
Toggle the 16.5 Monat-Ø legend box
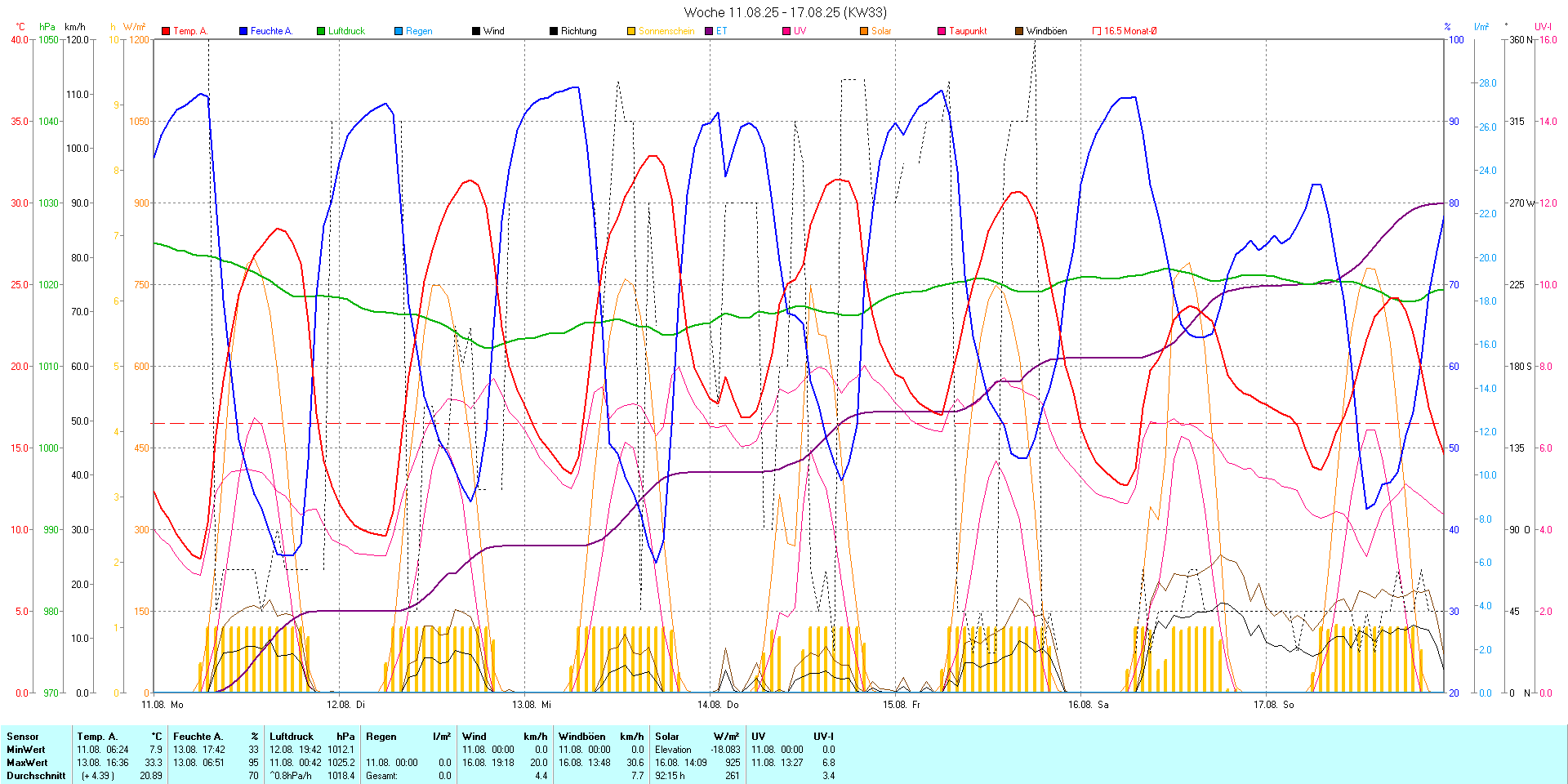point(1097,31)
